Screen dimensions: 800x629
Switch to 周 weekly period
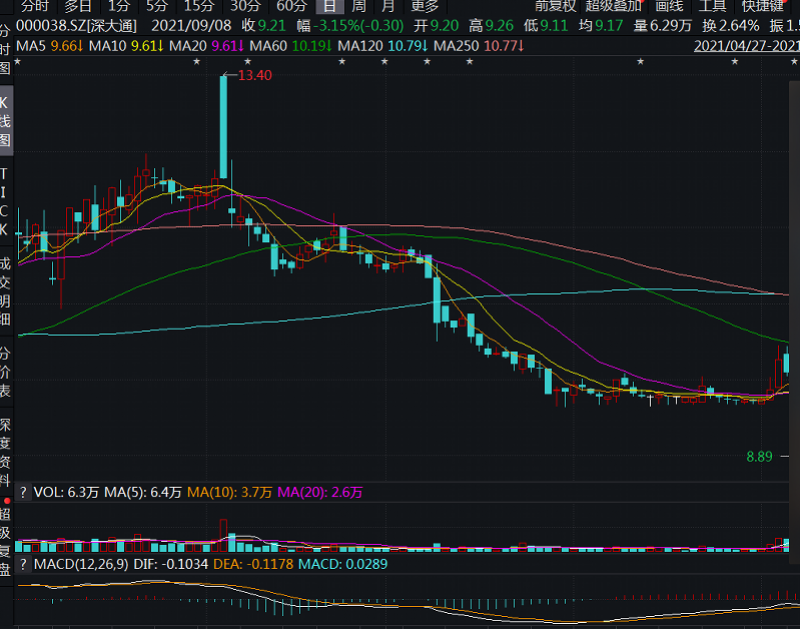click(357, 6)
